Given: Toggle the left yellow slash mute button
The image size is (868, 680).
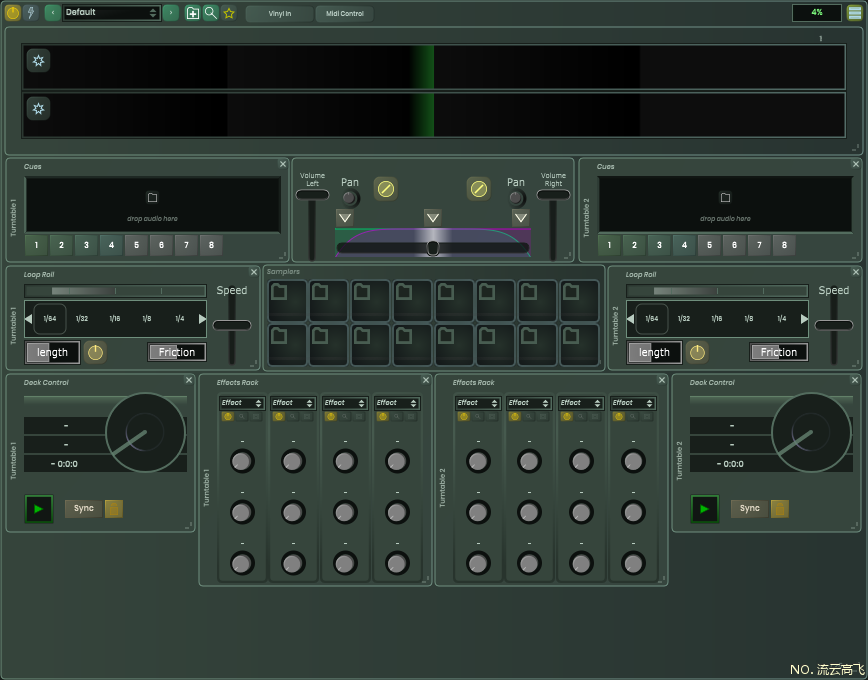Looking at the screenshot, I should [x=386, y=189].
